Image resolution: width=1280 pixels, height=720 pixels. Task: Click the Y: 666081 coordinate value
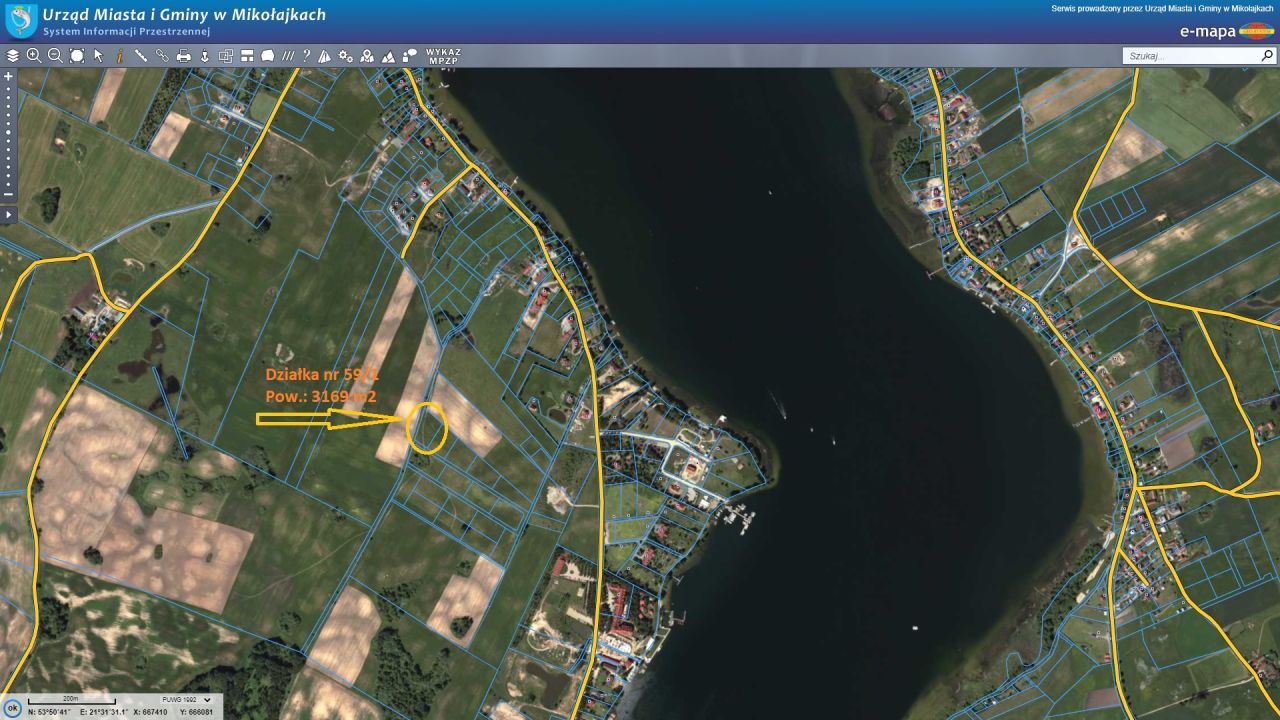coord(195,712)
